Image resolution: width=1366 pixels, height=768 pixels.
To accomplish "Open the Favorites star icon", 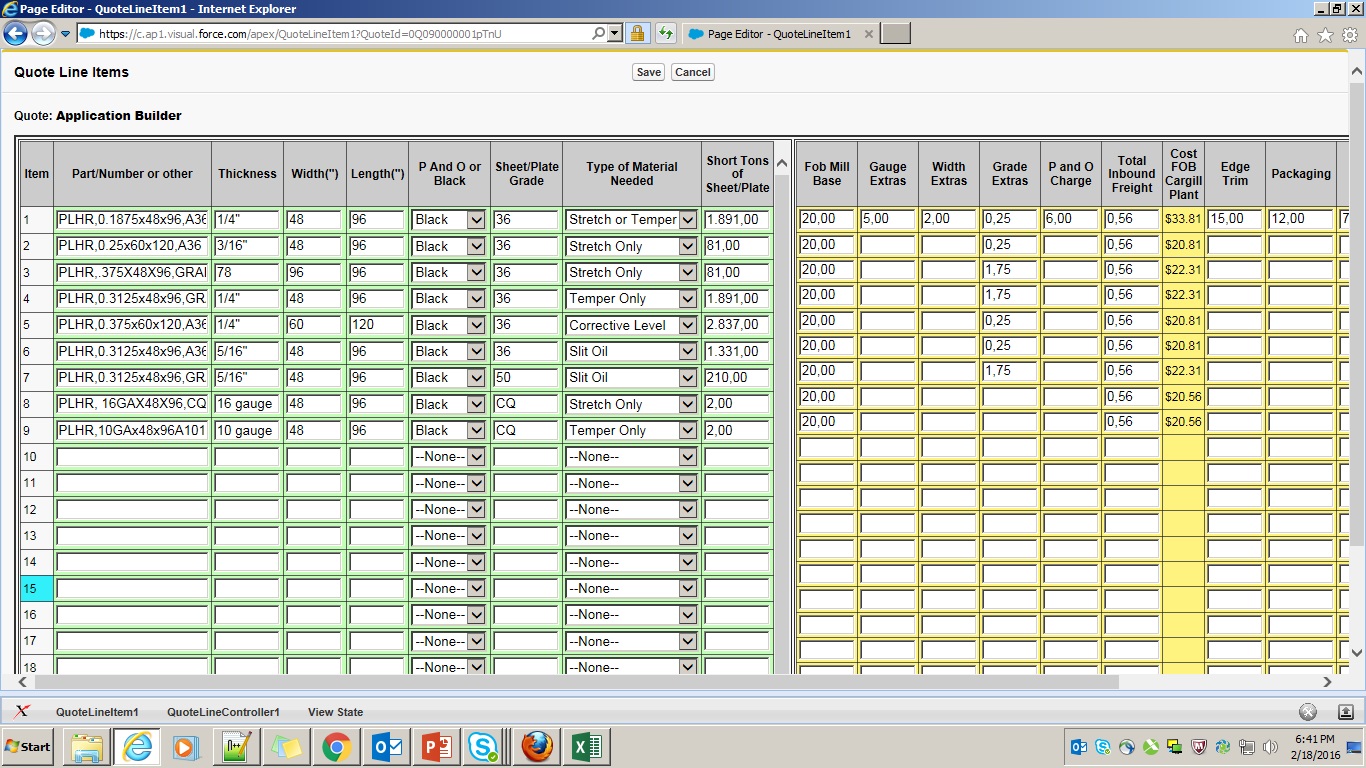I will (x=1325, y=35).
